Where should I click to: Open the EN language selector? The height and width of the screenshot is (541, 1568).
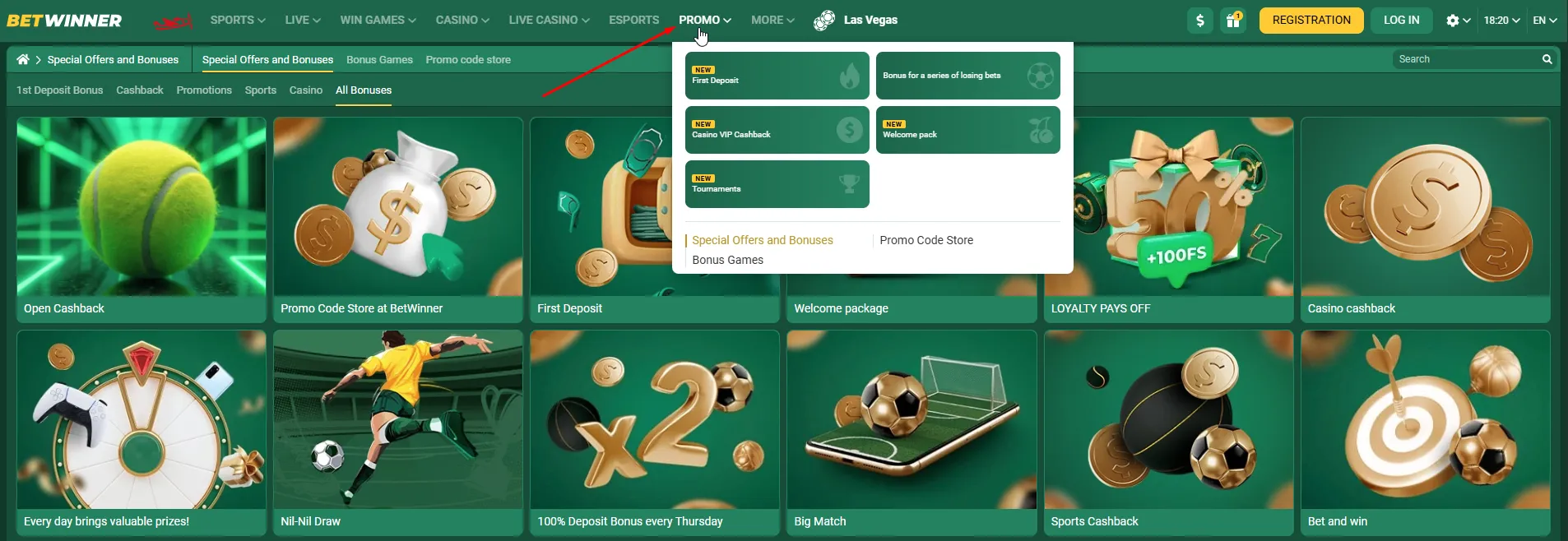1544,21
